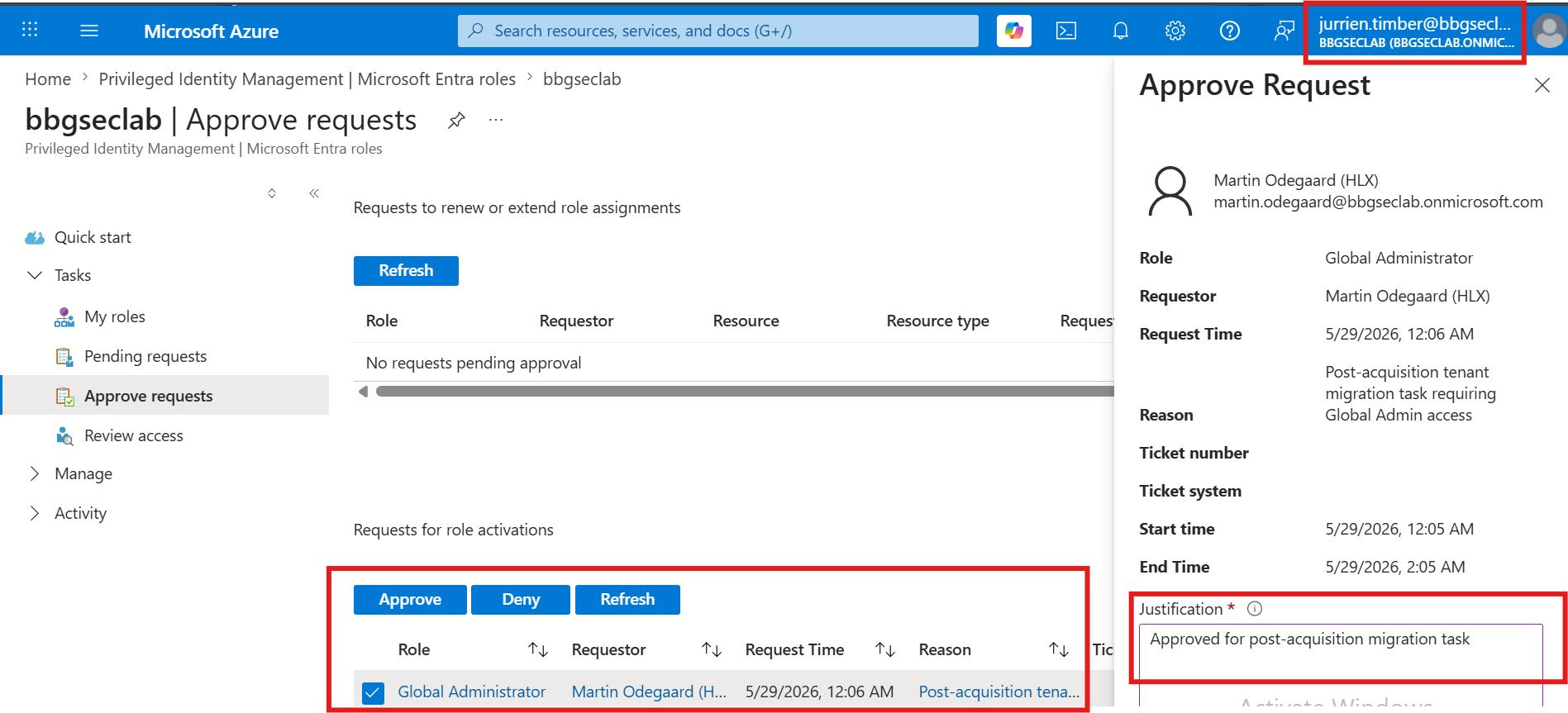Image resolution: width=1568 pixels, height=713 pixels.
Task: Go to Home breadcrumb
Action: [48, 79]
